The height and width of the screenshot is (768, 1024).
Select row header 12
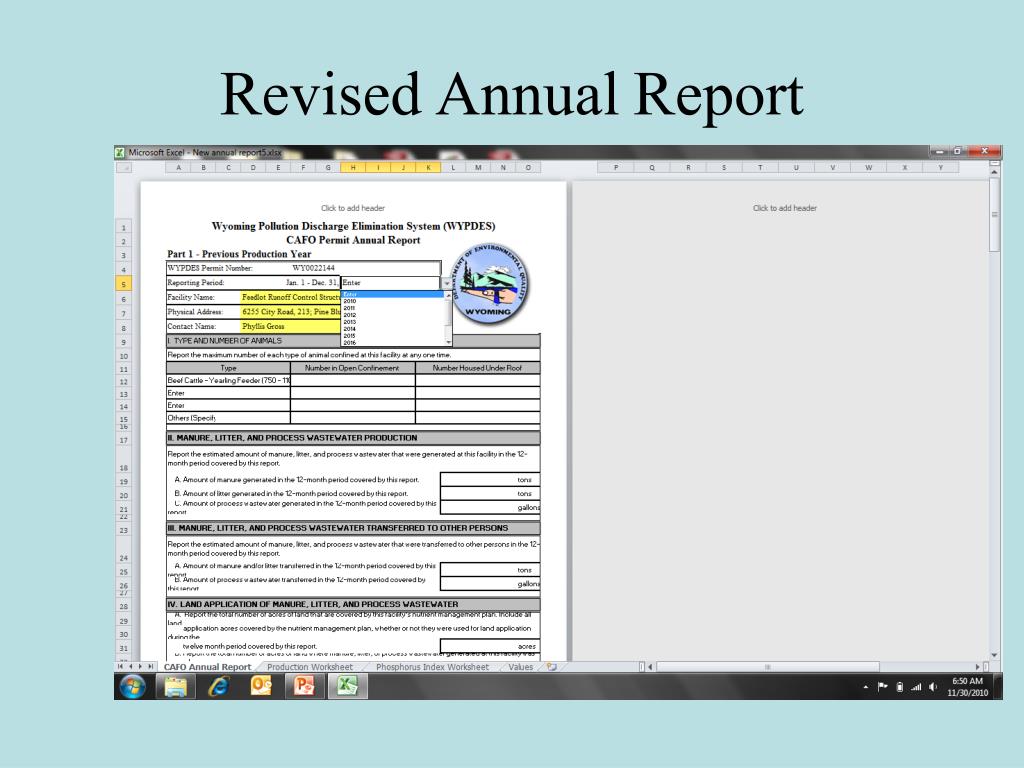point(123,381)
